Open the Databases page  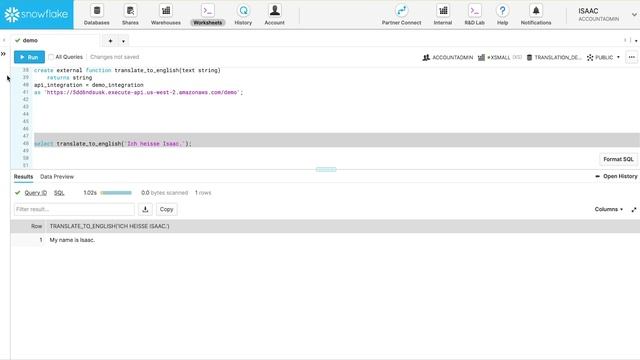[97, 15]
